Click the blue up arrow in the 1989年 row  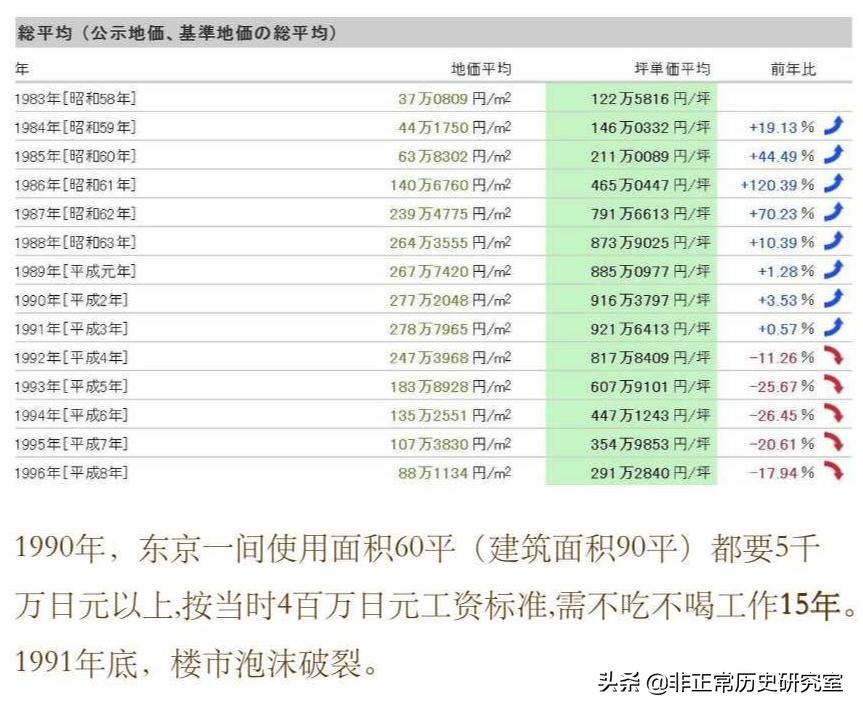[x=834, y=270]
